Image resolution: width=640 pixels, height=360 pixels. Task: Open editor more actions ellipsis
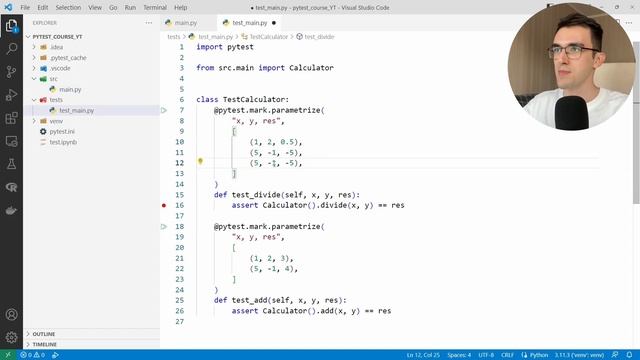(629, 23)
